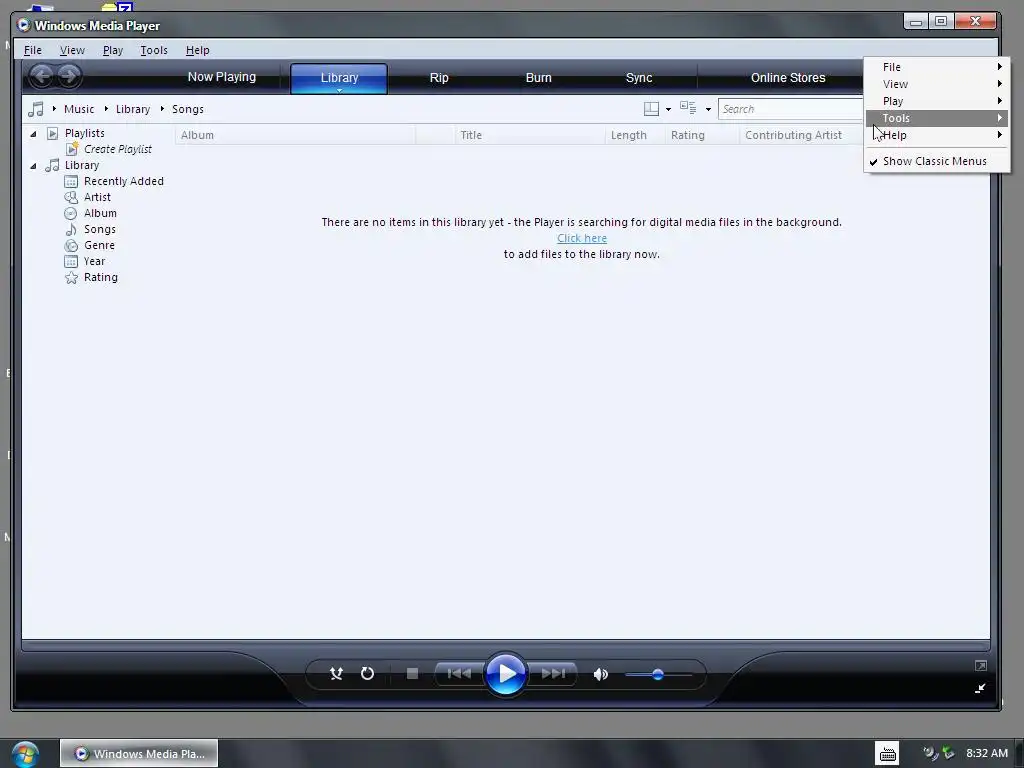Open the Windows Start menu
Screen dimensions: 1024x768
click(25, 754)
